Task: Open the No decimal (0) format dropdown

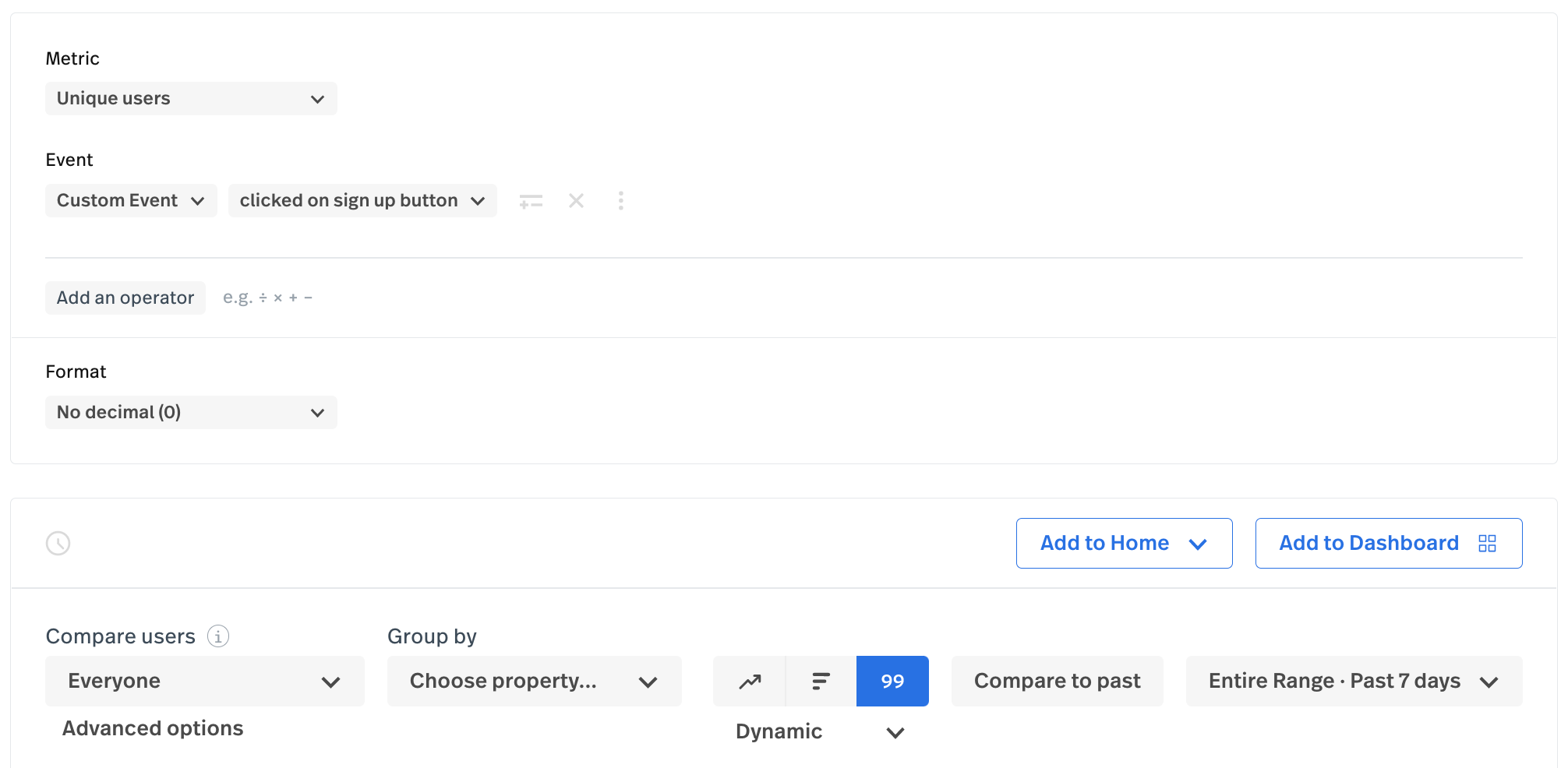Action: [x=191, y=412]
